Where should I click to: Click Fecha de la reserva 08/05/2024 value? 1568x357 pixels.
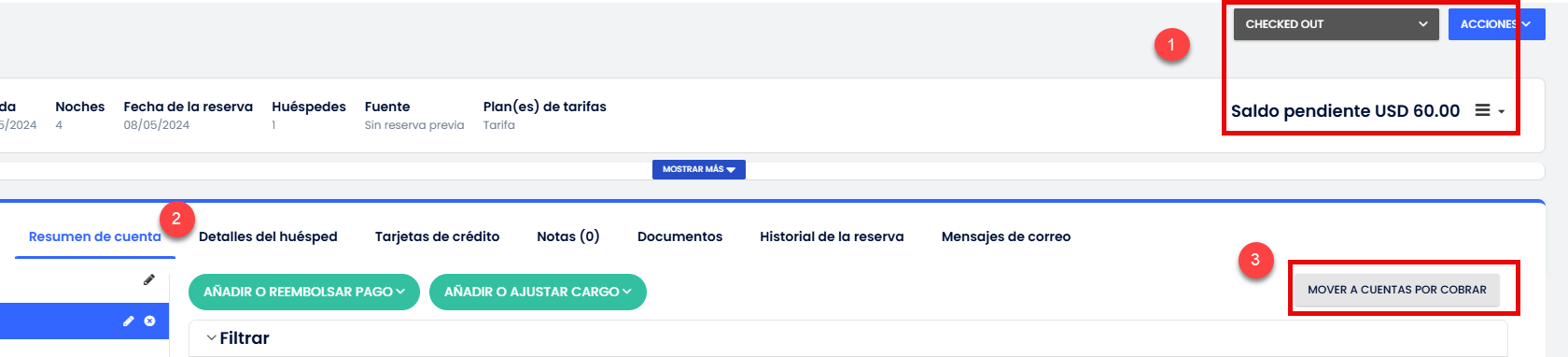pyautogui.click(x=157, y=125)
